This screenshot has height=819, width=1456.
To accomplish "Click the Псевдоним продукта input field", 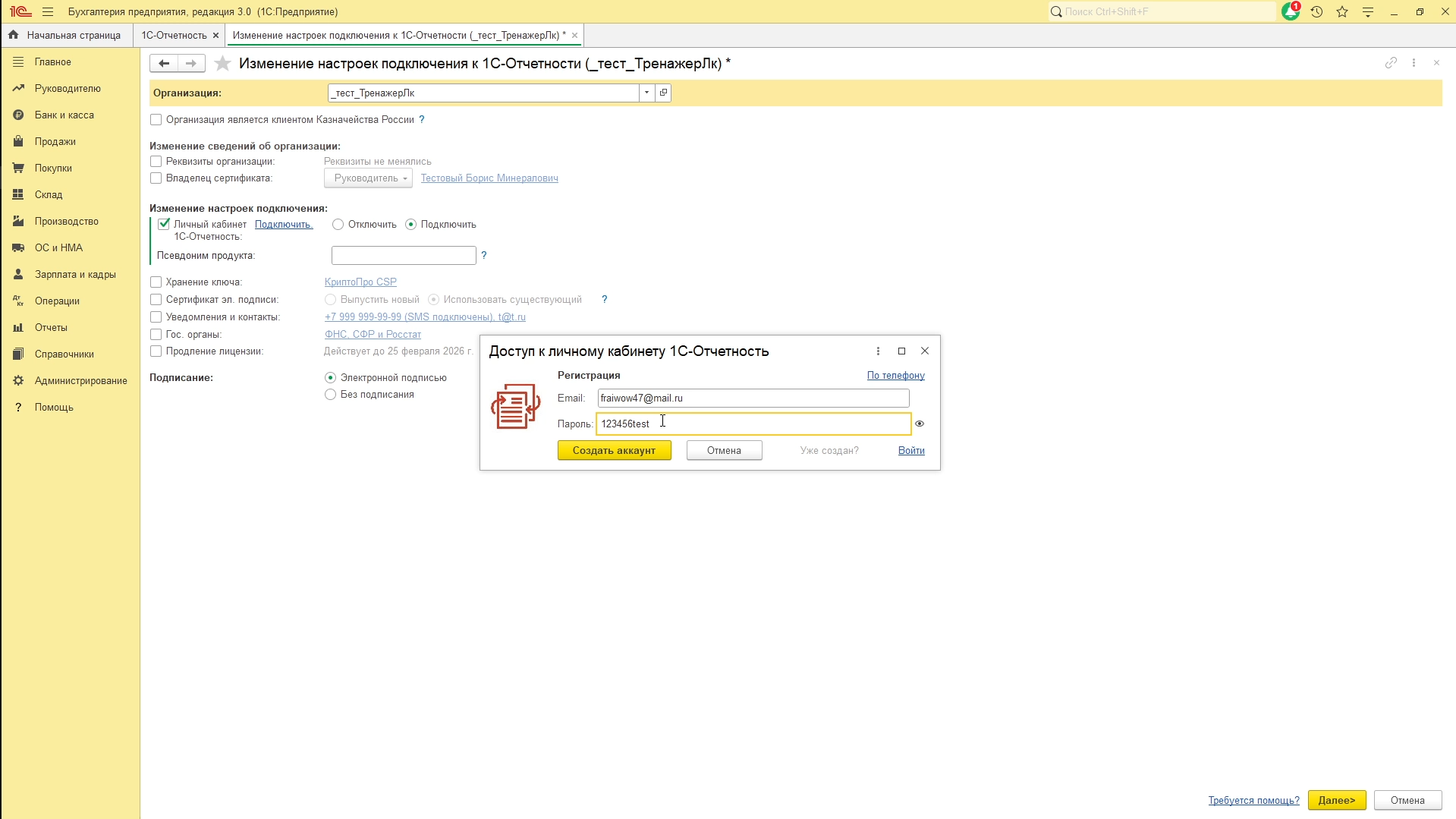I will click(x=404, y=255).
